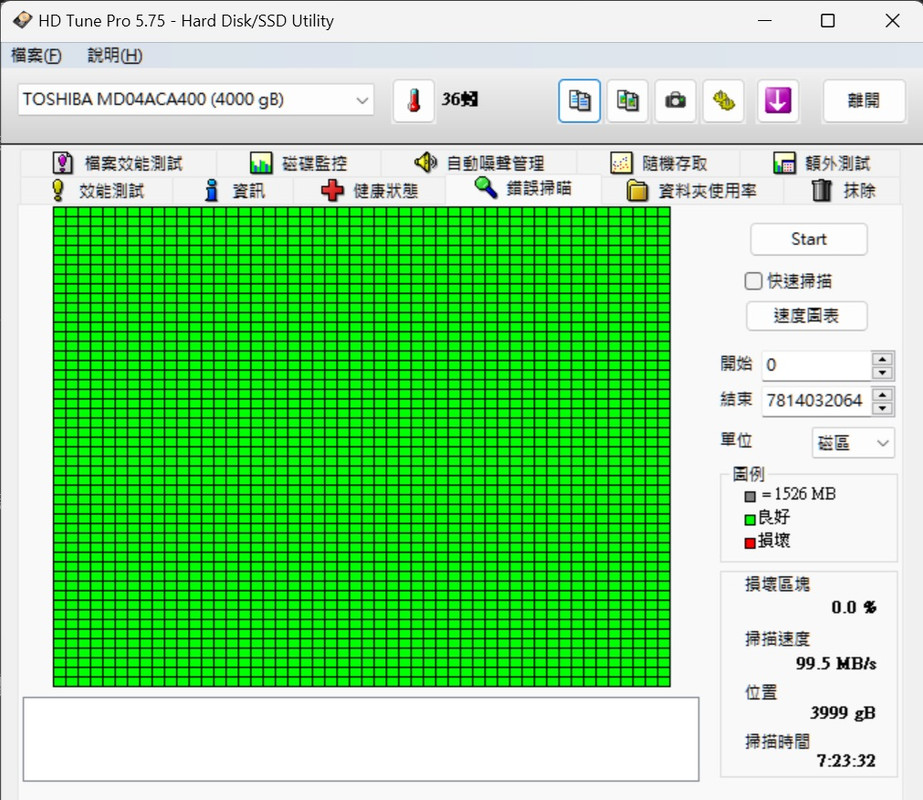Image resolution: width=923 pixels, height=800 pixels.
Task: Copy info to clipboard toolbar icon
Action: pos(579,101)
